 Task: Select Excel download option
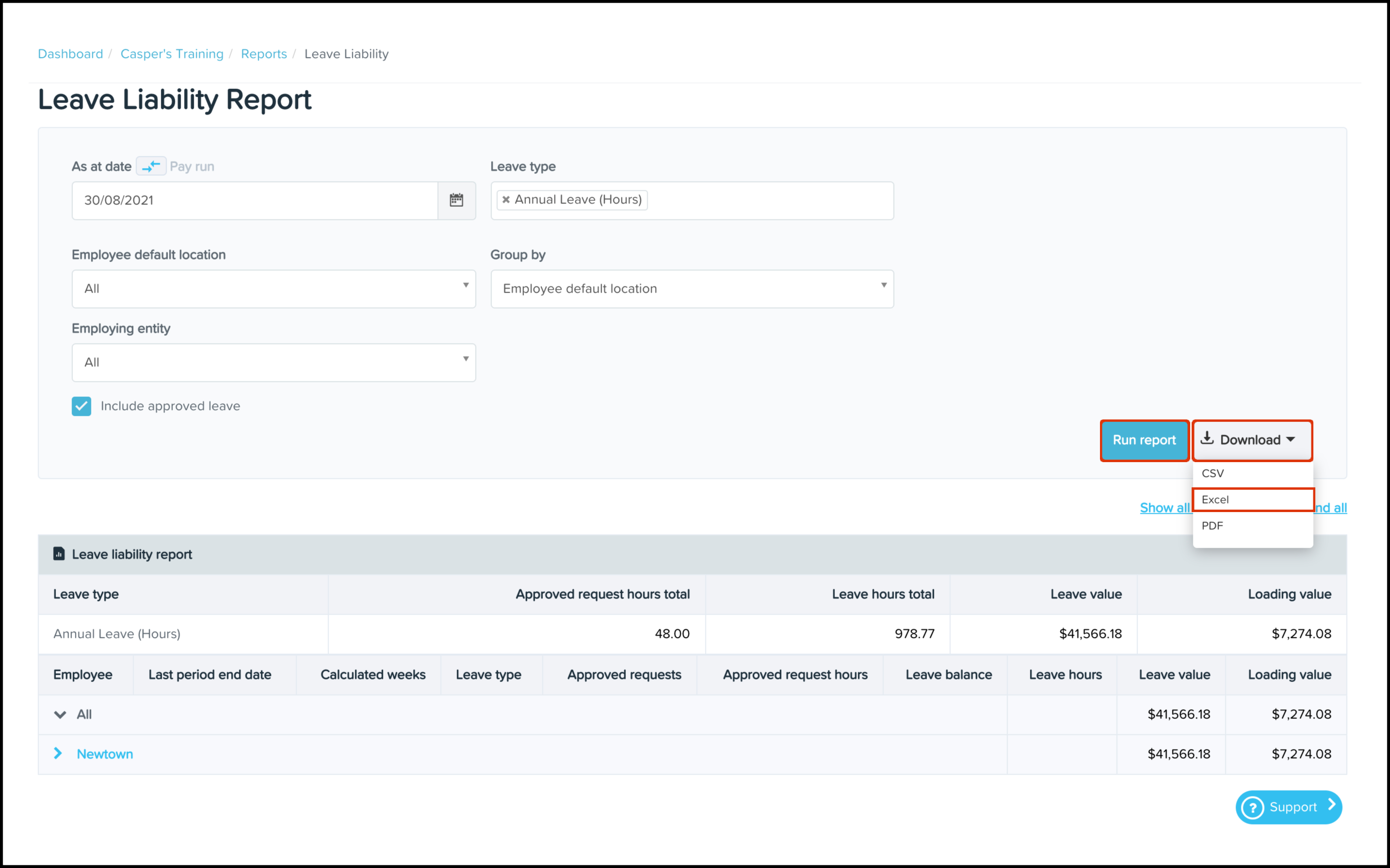[1215, 499]
